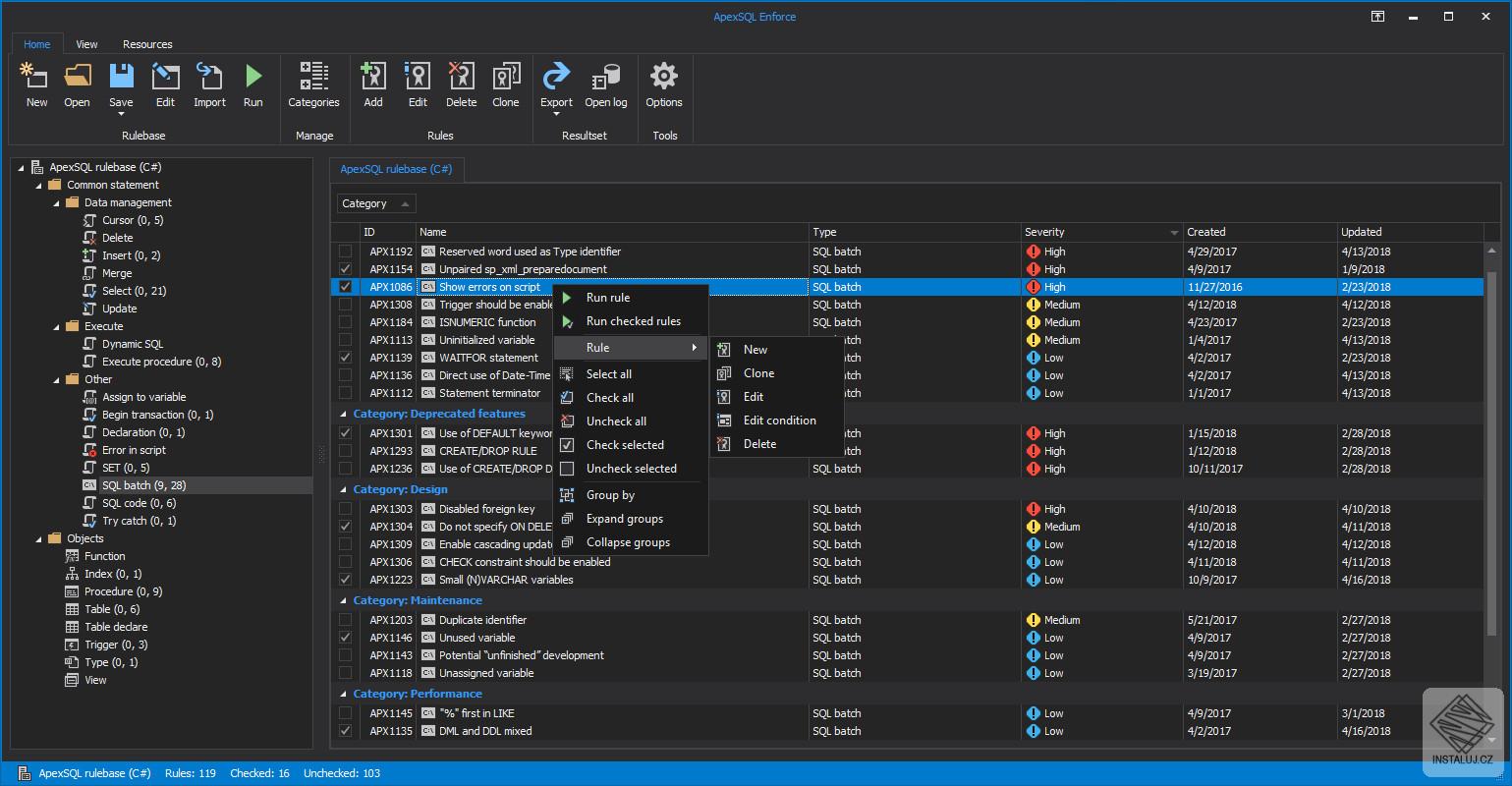The image size is (1512, 786).
Task: Collapse the Objects tree node
Action: (x=39, y=538)
